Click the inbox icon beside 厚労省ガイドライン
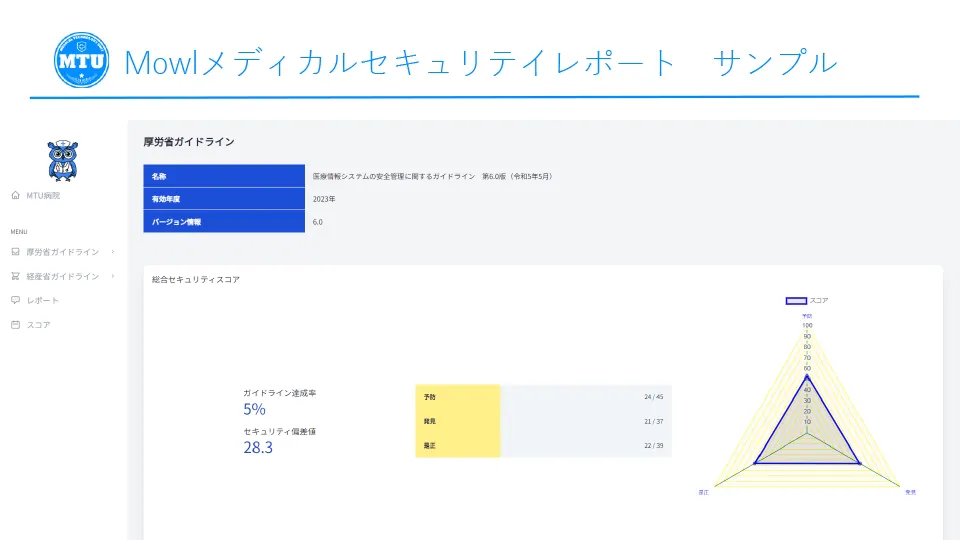Image resolution: width=960 pixels, height=540 pixels. [x=15, y=252]
